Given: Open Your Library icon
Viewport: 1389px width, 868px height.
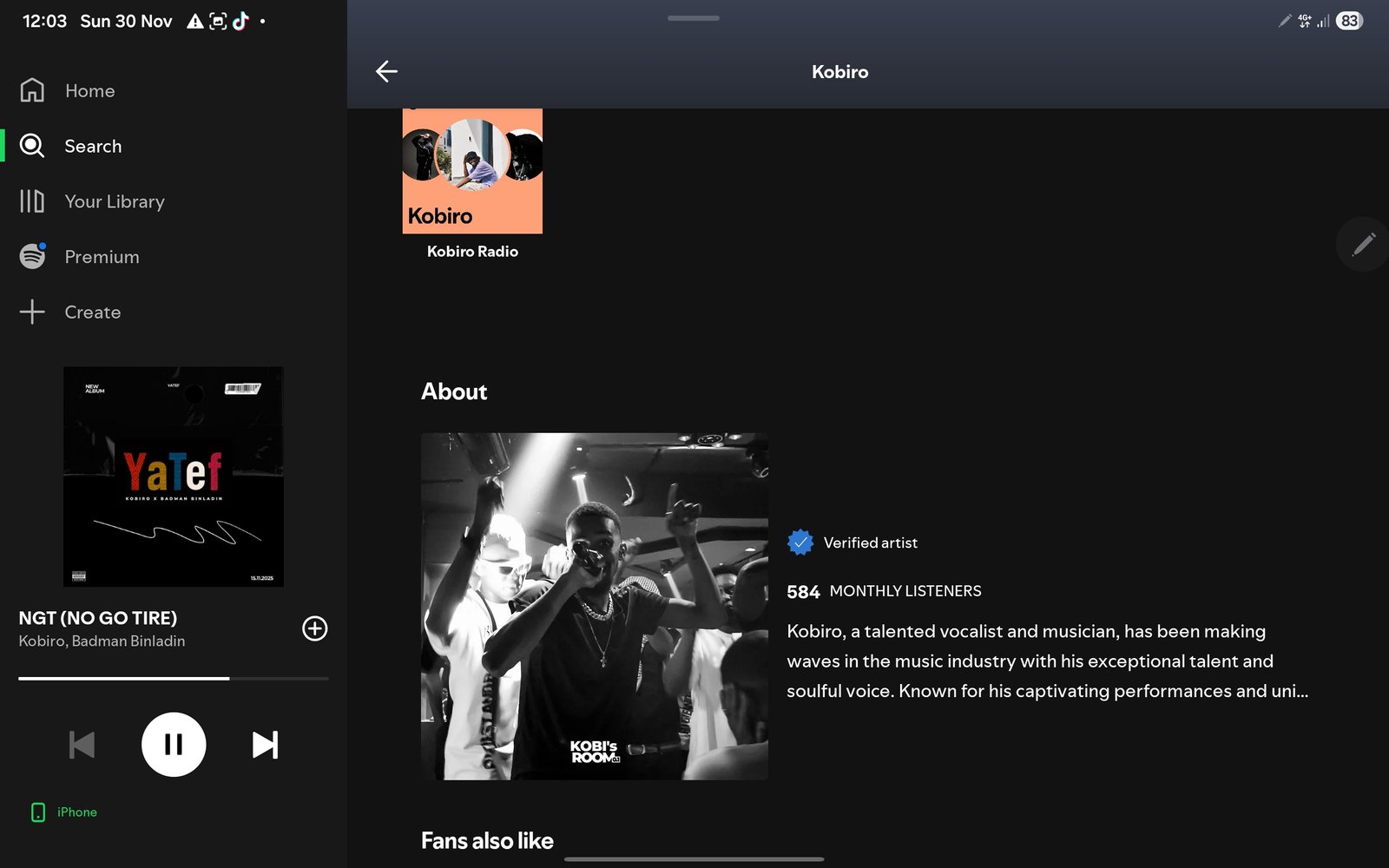Looking at the screenshot, I should [32, 201].
